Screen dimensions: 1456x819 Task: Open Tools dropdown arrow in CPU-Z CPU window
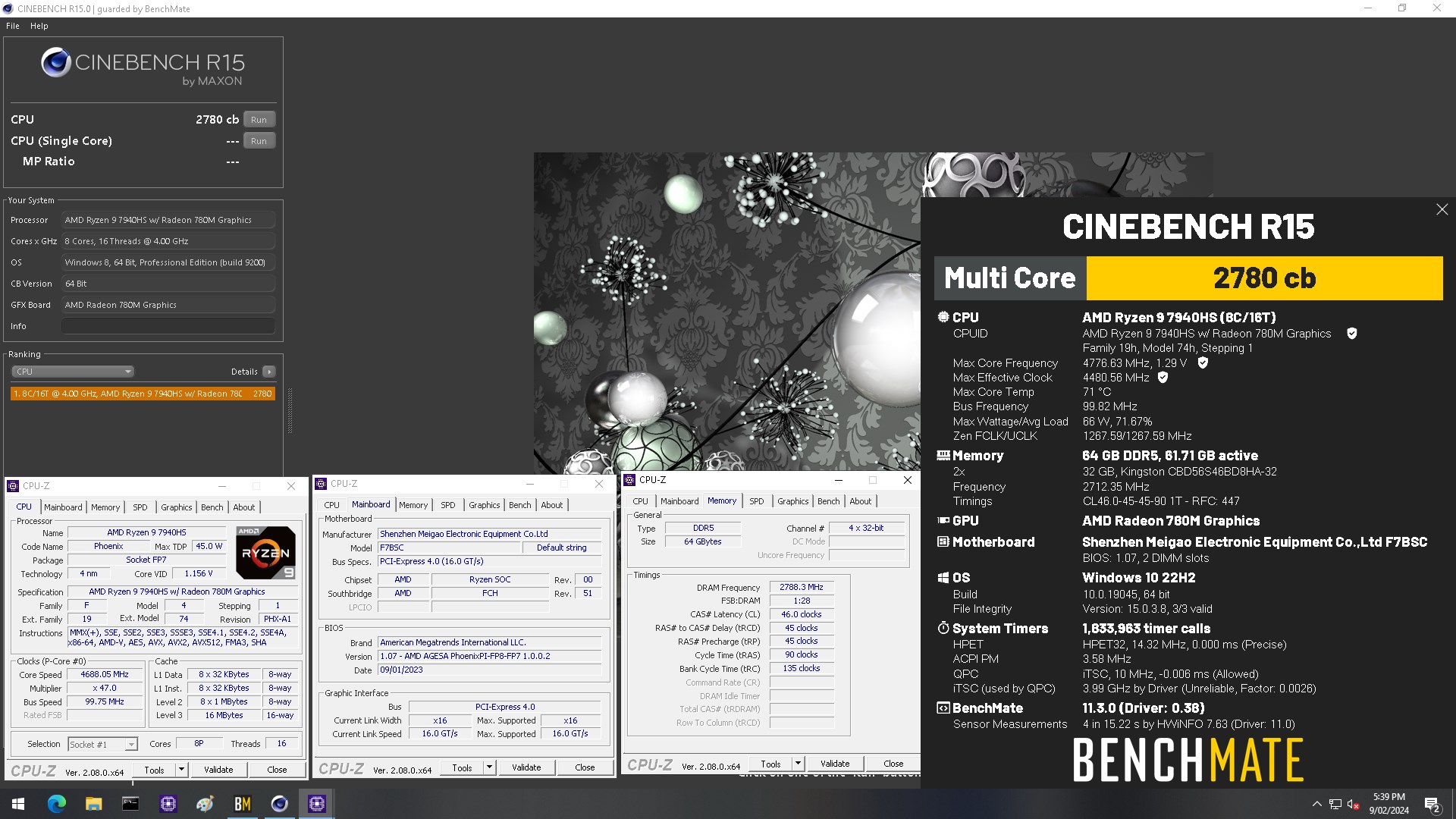point(181,770)
